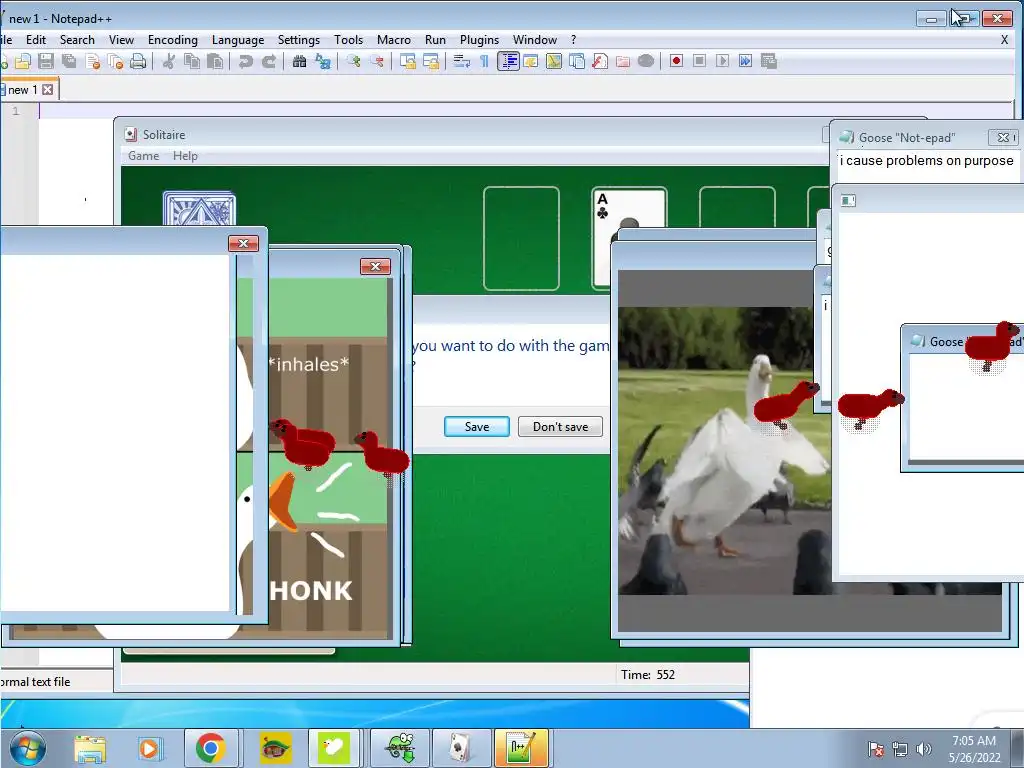Image resolution: width=1024 pixels, height=768 pixels.
Task: Open Find with the binoculars icon
Action: pyautogui.click(x=299, y=61)
